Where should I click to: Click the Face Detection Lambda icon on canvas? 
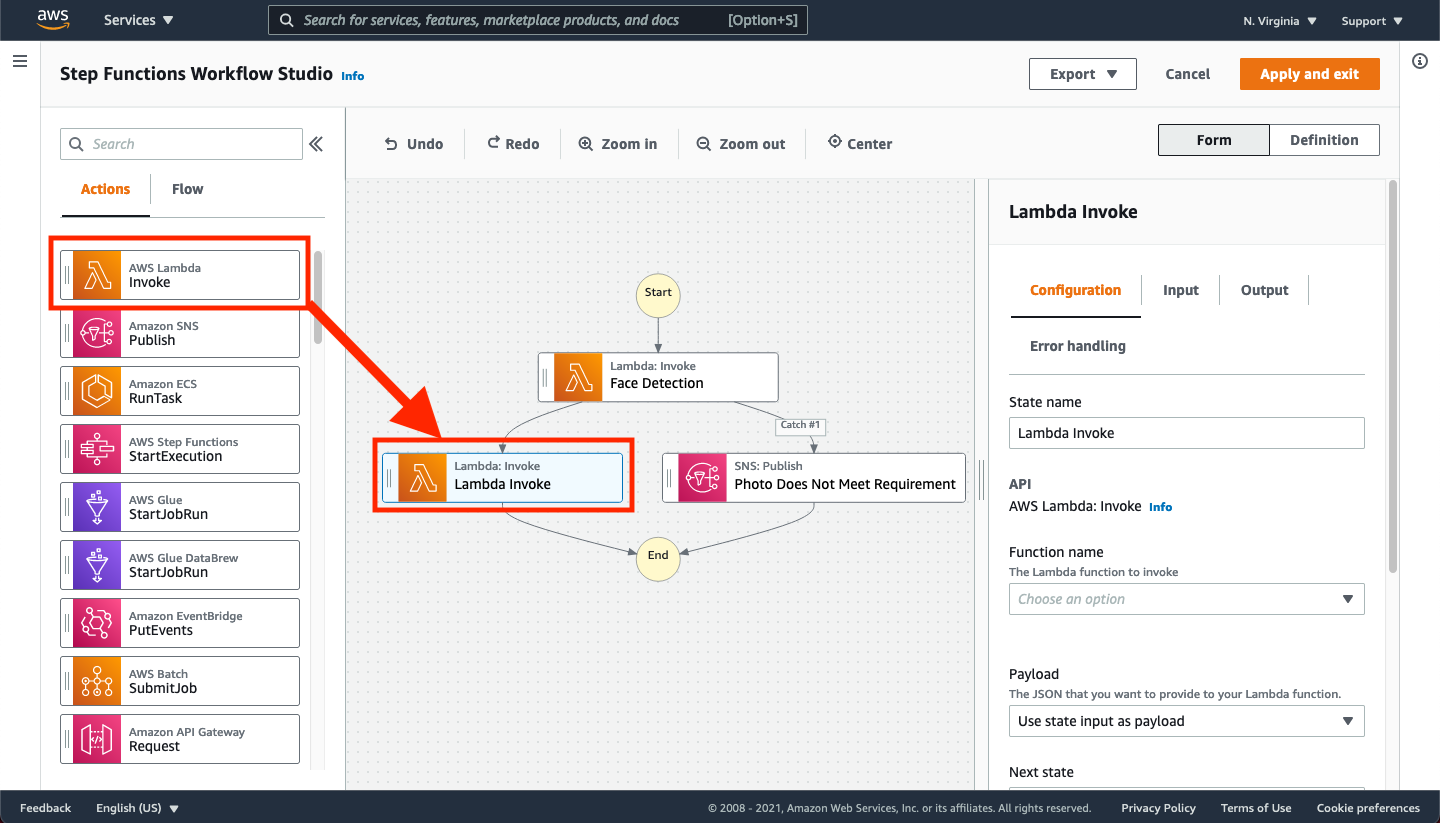[x=578, y=377]
